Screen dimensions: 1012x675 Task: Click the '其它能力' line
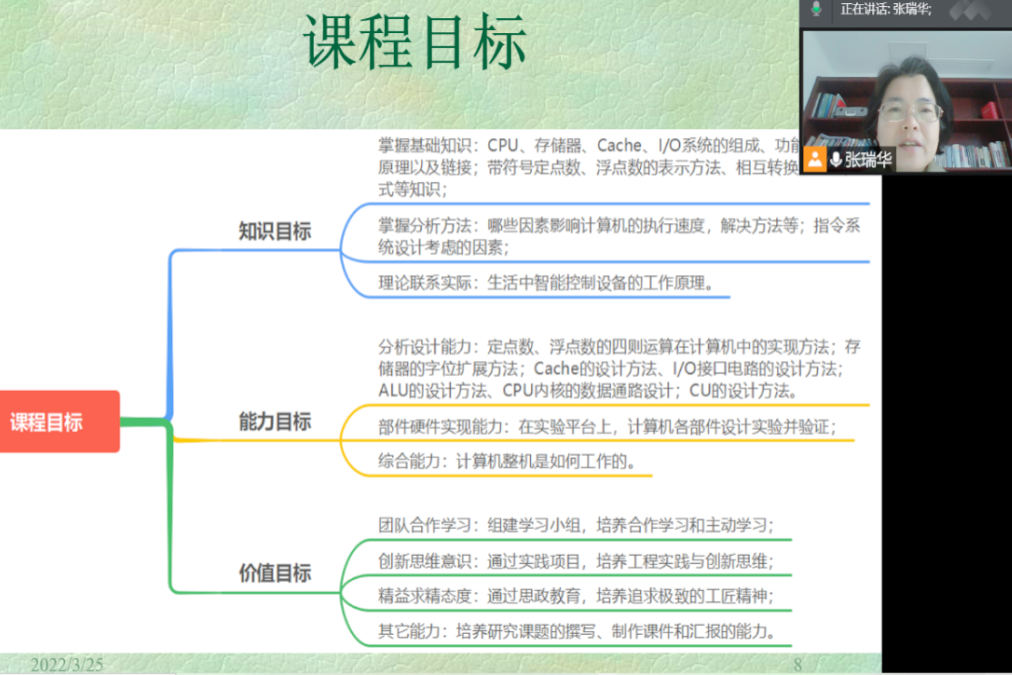coord(577,630)
